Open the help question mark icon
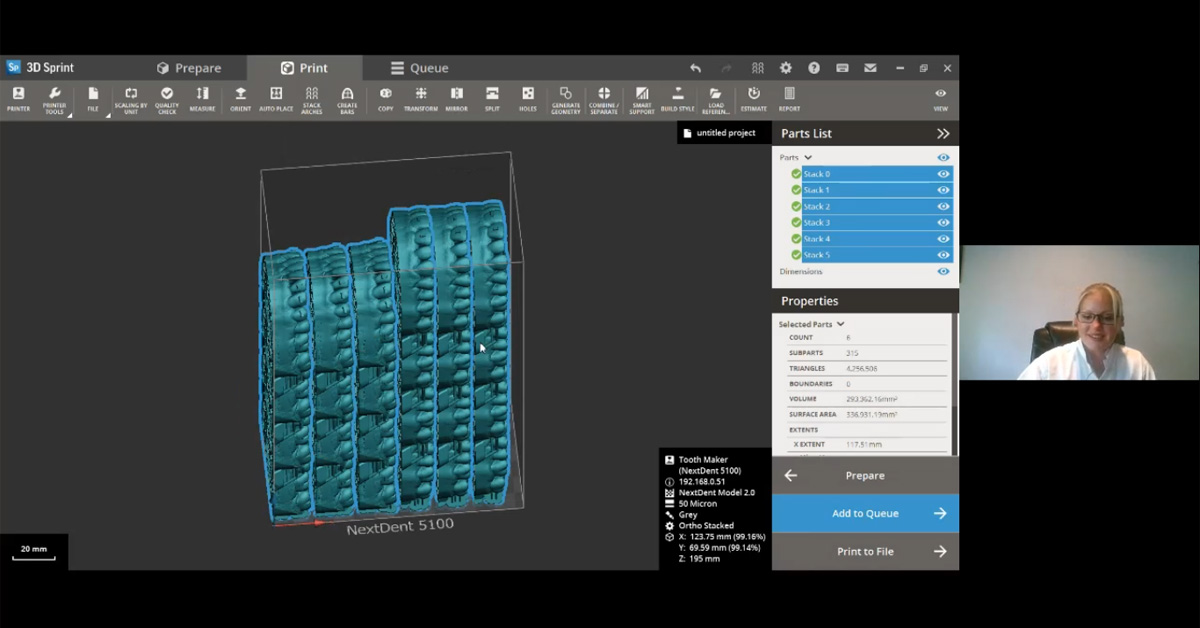 814,68
